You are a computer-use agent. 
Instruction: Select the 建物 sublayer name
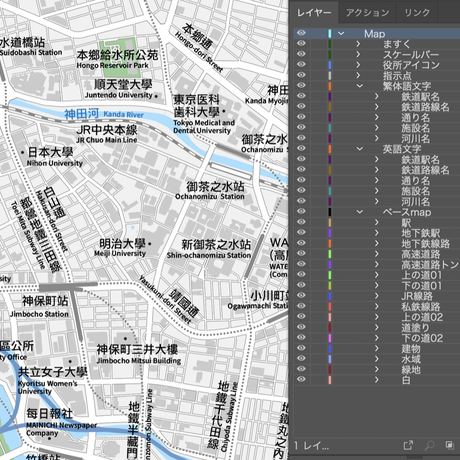coord(411,349)
